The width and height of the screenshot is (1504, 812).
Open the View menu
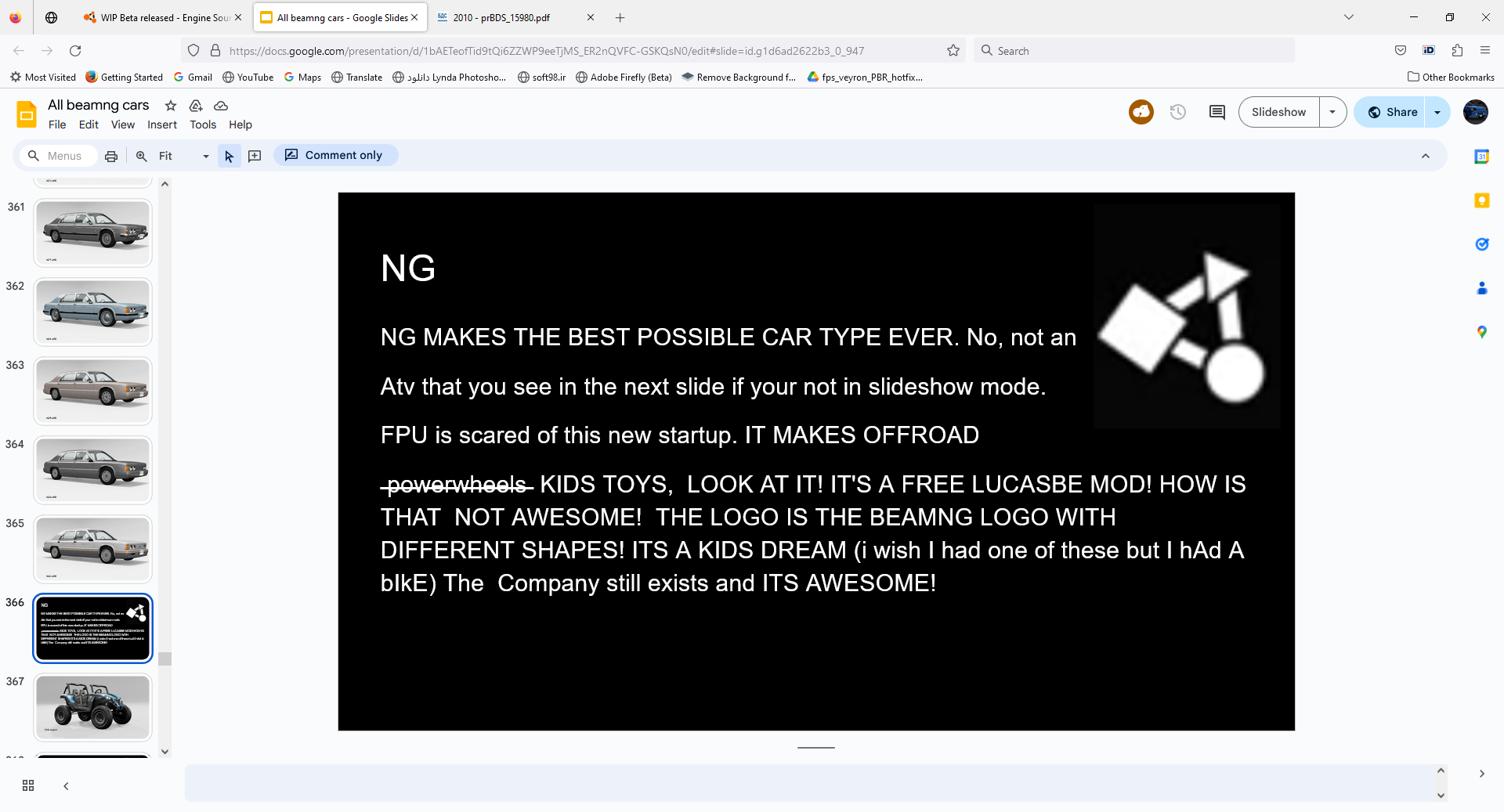[123, 125]
